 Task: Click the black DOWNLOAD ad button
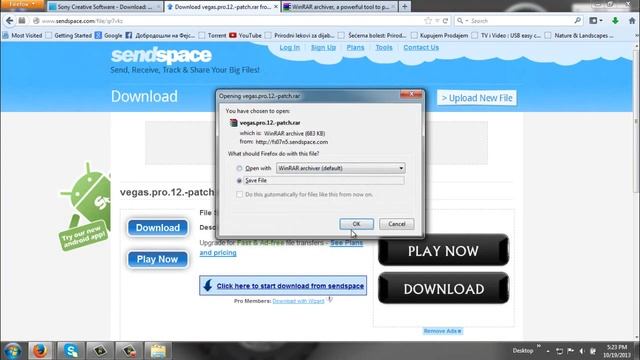tap(443, 289)
